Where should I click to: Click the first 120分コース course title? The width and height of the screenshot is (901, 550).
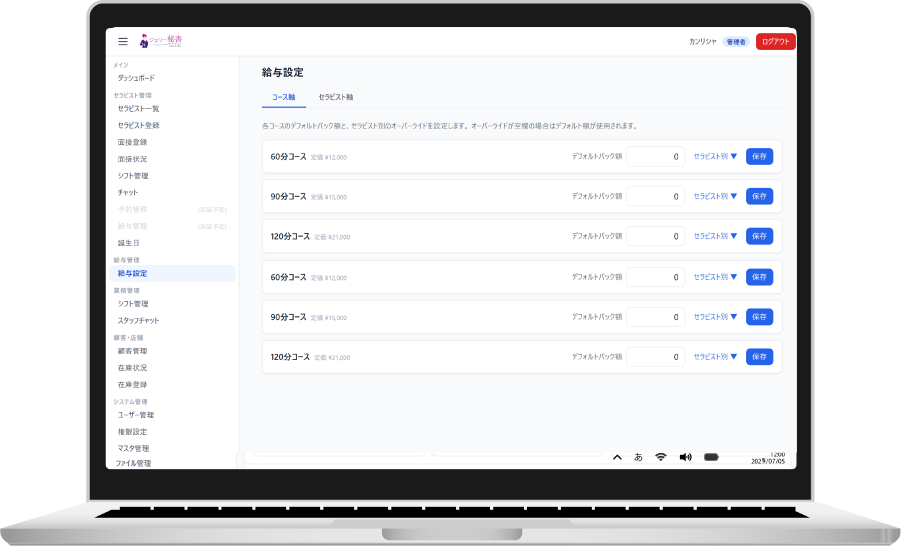pyautogui.click(x=290, y=236)
